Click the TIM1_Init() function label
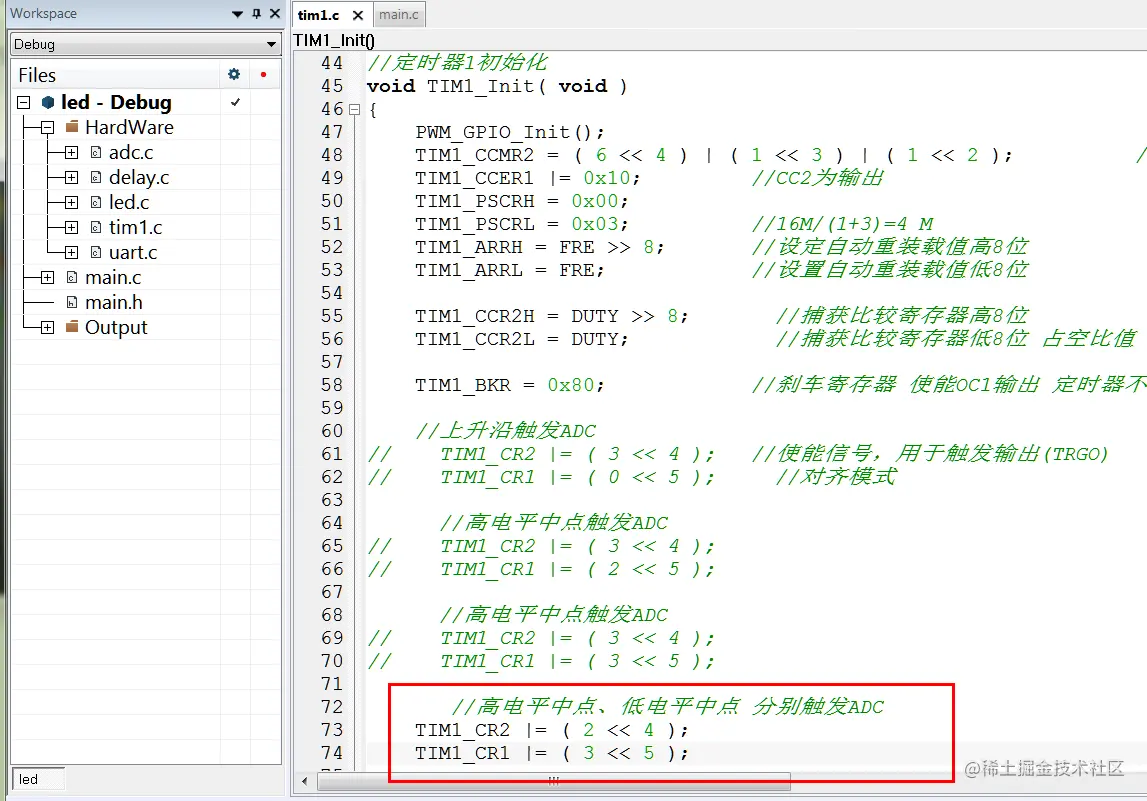This screenshot has width=1147, height=801. click(334, 40)
